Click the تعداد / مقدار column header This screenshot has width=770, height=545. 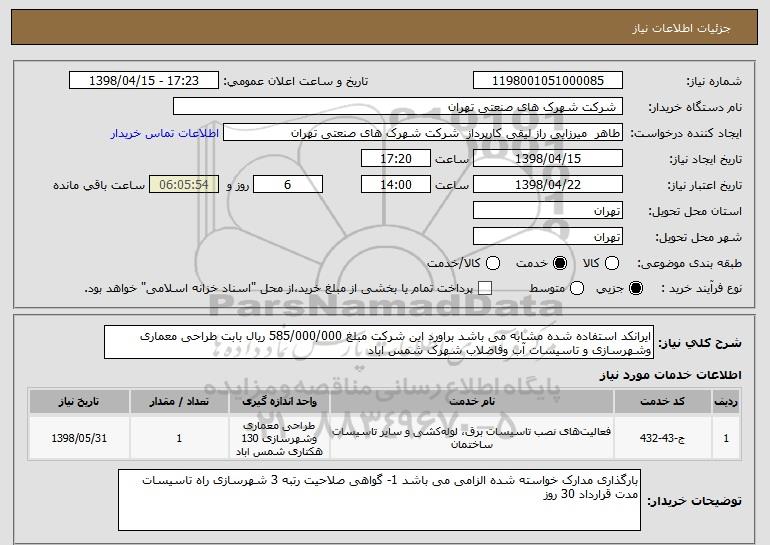pos(179,402)
